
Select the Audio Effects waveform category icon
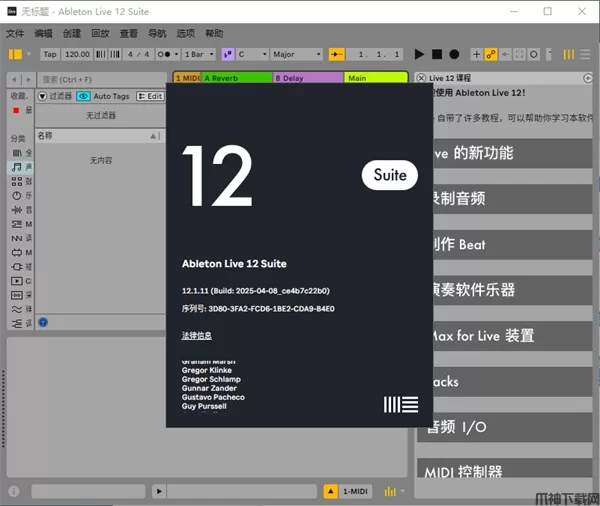17,210
